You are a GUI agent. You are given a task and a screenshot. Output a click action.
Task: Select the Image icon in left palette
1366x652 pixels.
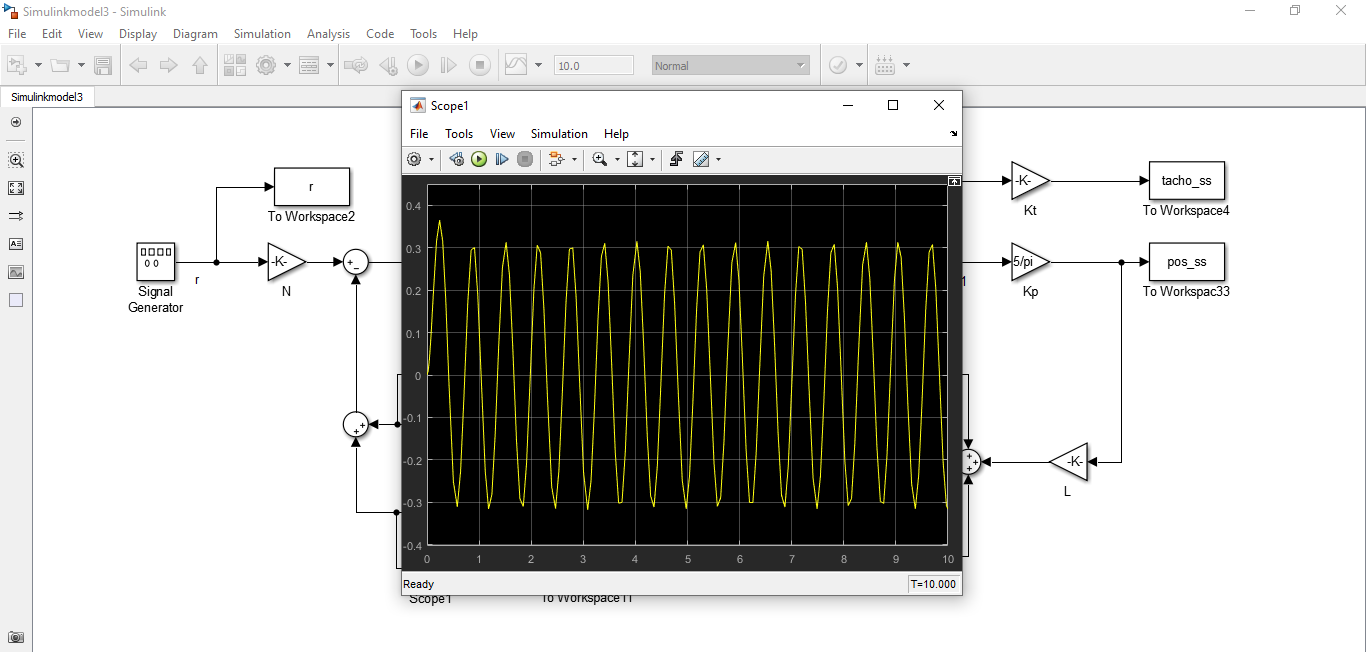16,272
